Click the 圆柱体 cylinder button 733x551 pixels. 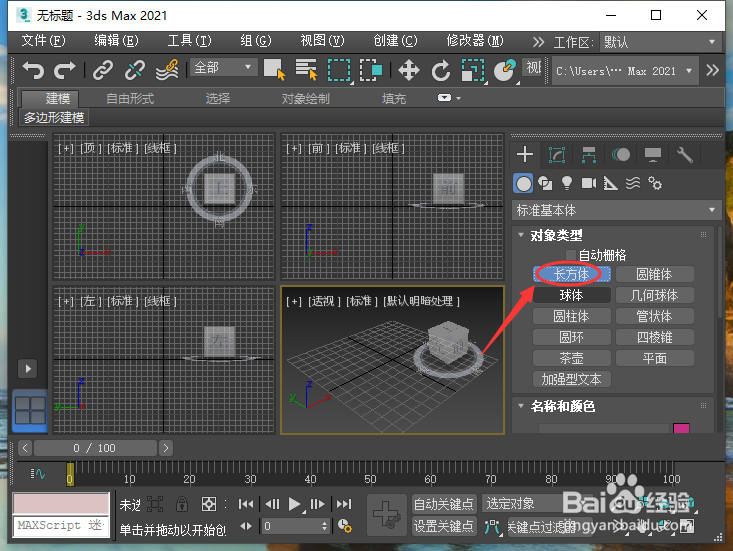[571, 316]
